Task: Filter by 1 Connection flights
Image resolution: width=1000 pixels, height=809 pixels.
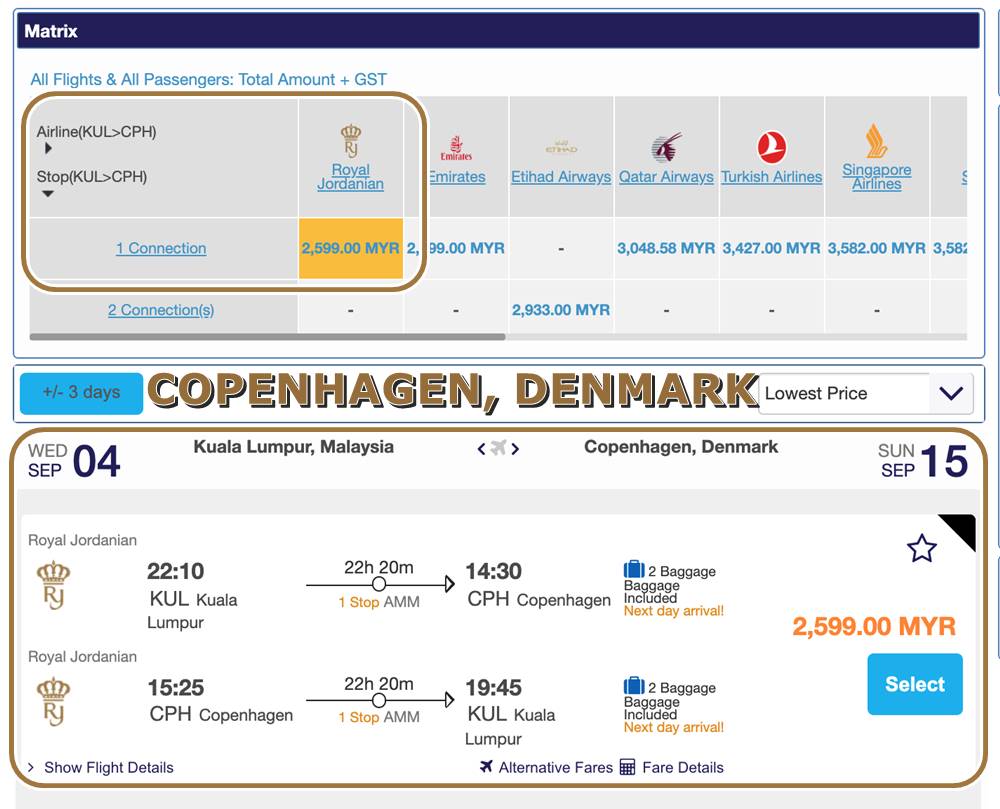Action: pos(161,248)
